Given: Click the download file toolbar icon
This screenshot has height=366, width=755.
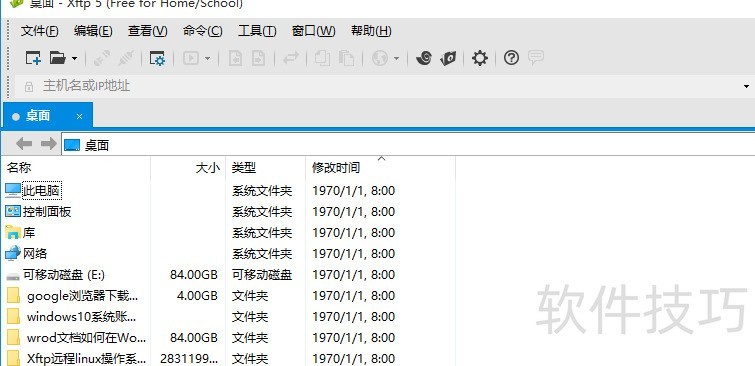Looking at the screenshot, I should point(235,58).
